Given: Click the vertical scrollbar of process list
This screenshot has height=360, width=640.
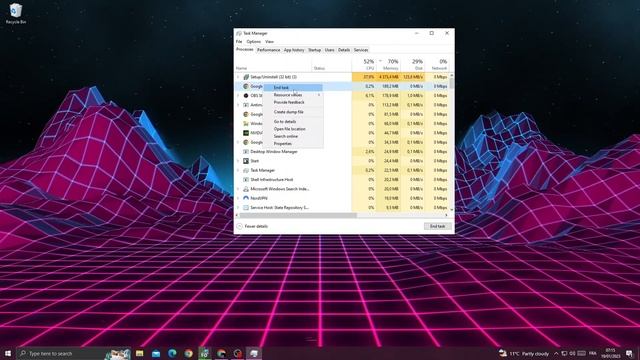Looking at the screenshot, I should click(451, 142).
